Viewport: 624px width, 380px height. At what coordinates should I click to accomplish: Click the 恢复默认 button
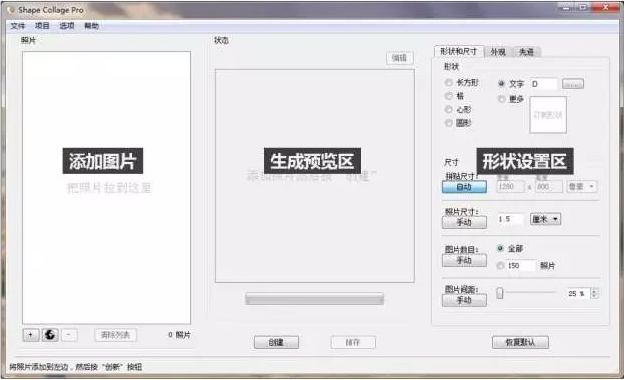click(x=520, y=342)
